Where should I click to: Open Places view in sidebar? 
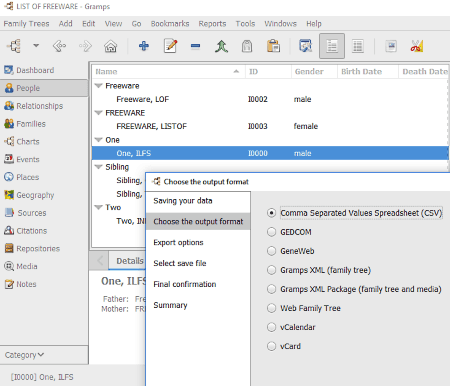click(44, 177)
